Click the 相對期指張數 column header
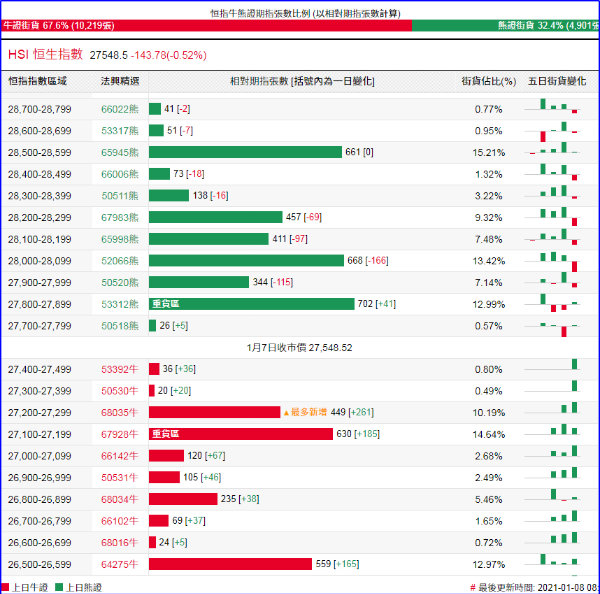 point(302,81)
